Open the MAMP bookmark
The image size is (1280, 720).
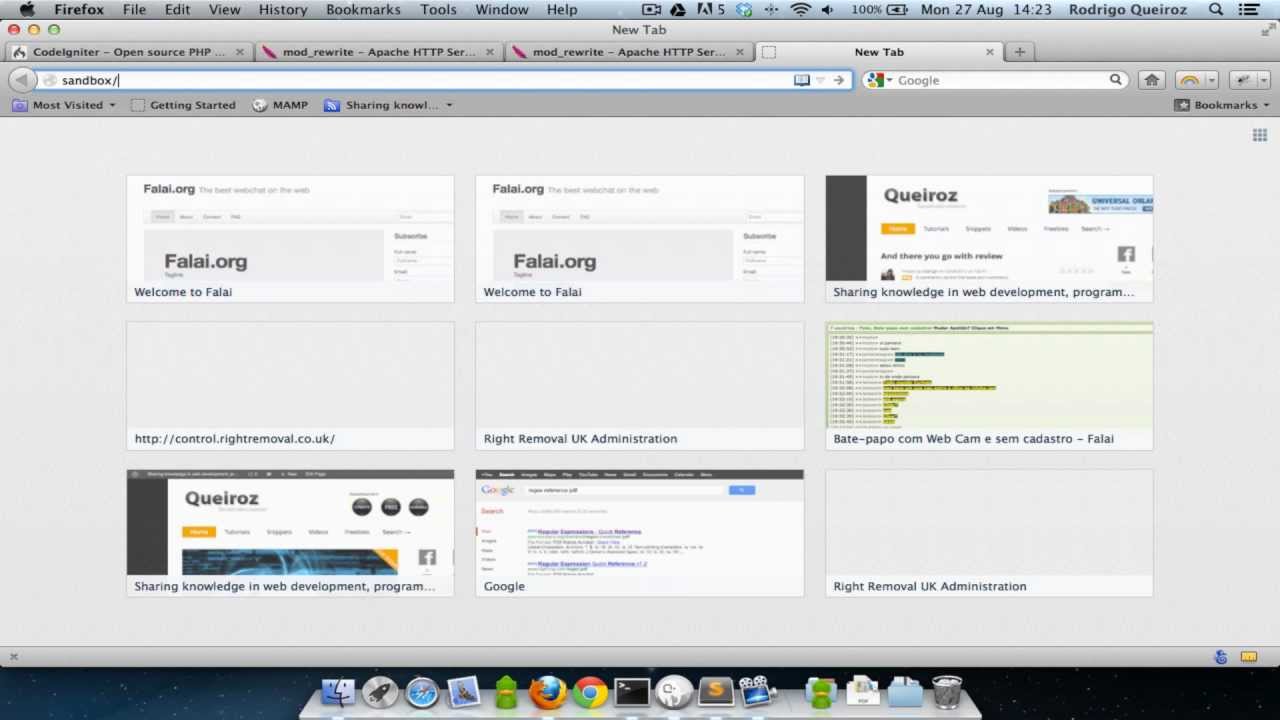pos(280,105)
